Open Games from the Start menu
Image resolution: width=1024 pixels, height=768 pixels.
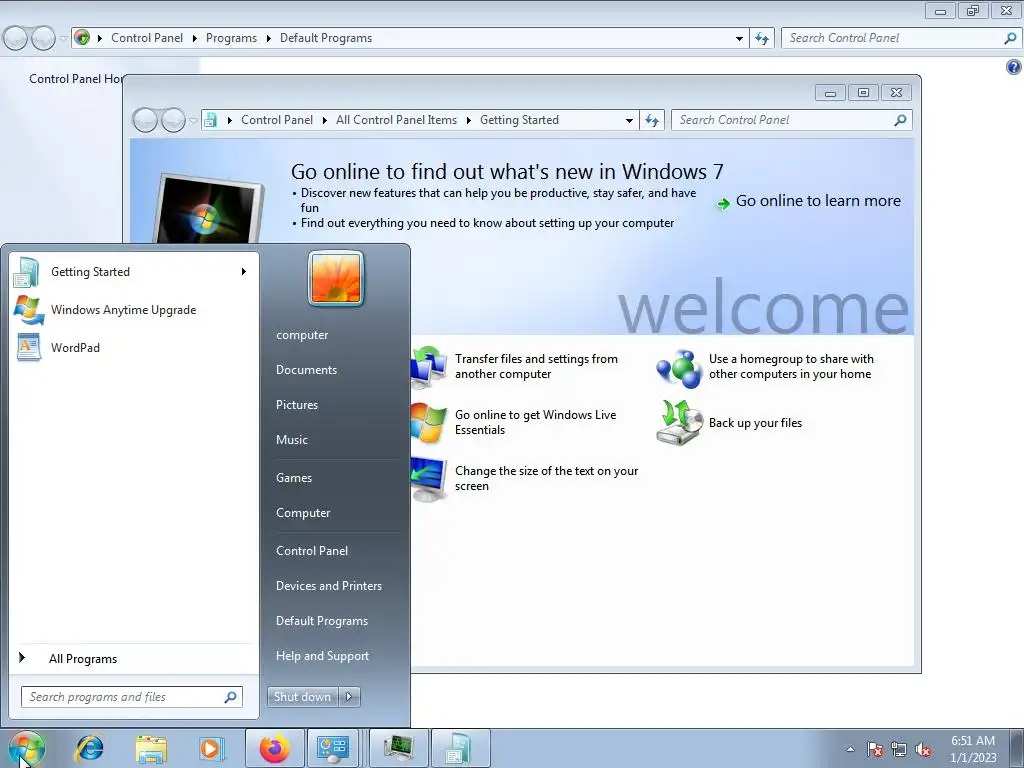(294, 477)
